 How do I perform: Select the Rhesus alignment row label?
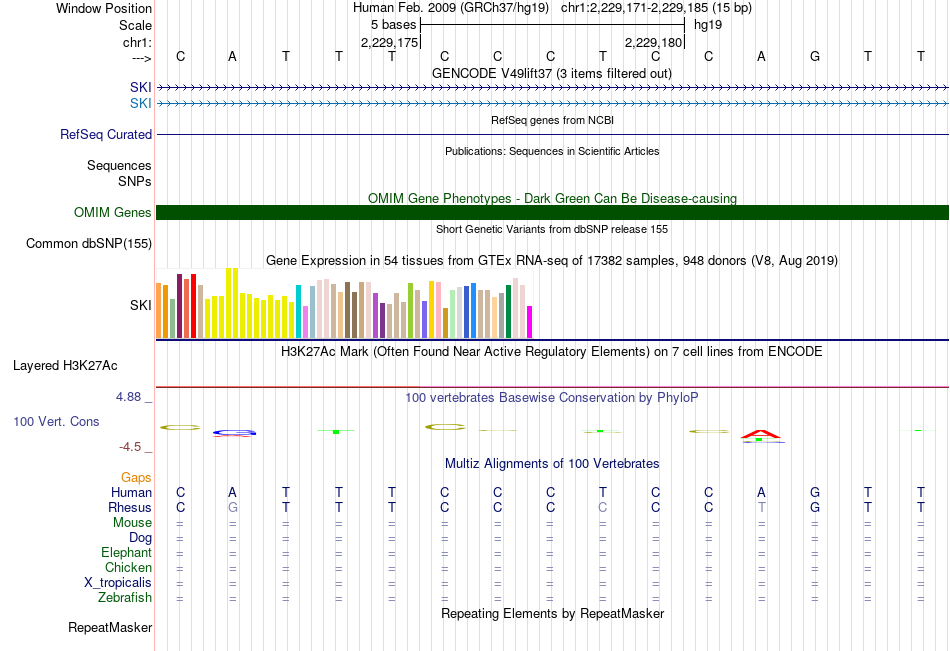pos(130,507)
